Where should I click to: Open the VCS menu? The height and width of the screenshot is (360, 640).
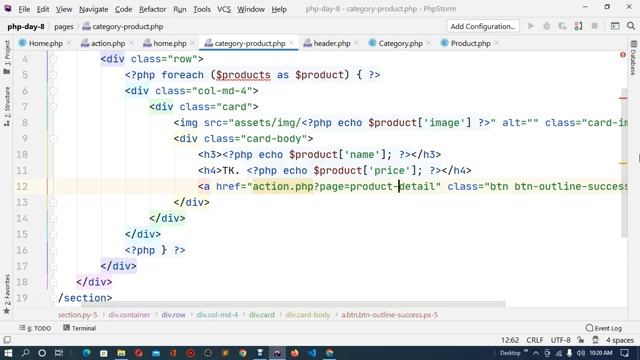[x=224, y=9]
